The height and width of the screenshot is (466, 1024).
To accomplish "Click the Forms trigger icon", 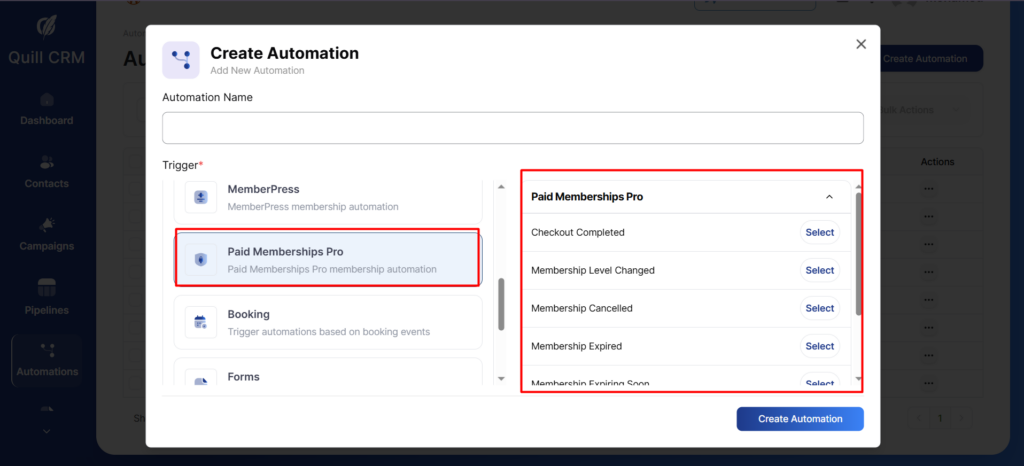I will click(201, 379).
